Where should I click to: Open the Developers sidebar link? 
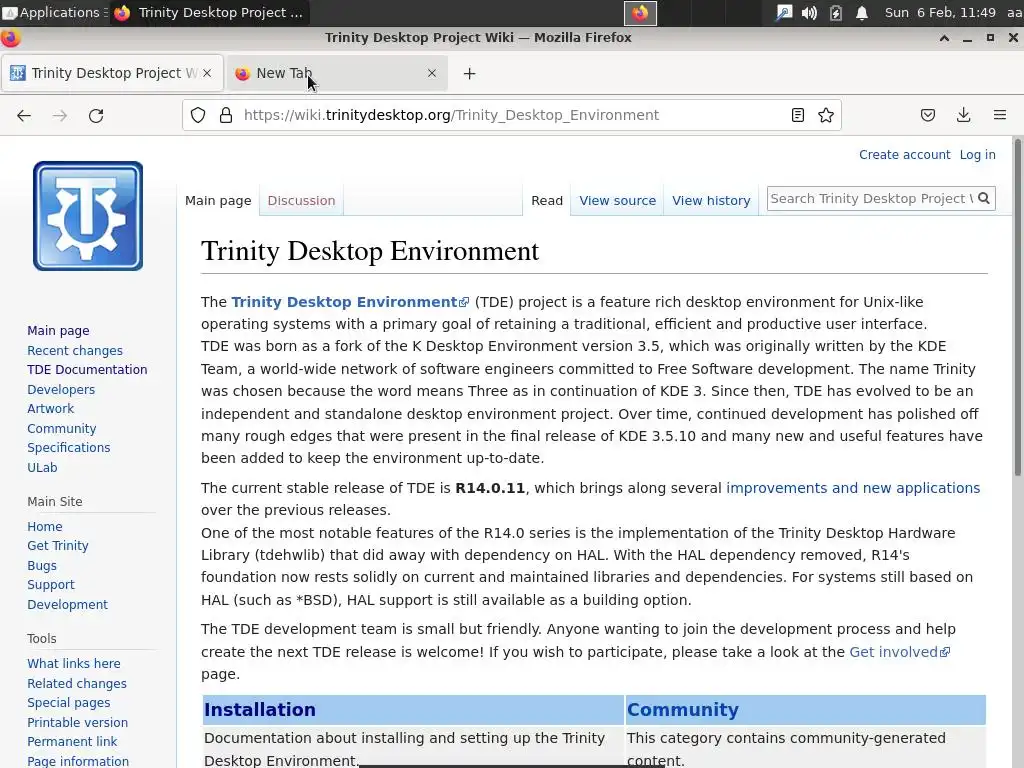click(61, 389)
